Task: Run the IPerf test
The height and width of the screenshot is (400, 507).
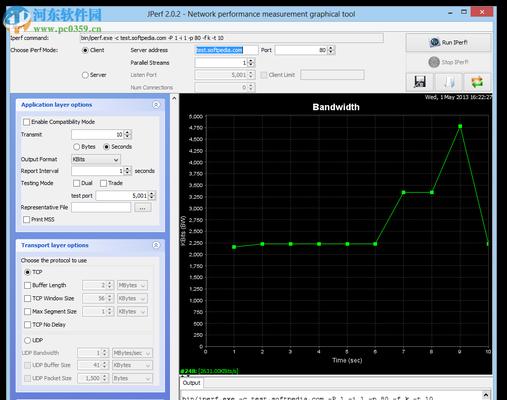Action: [448, 42]
